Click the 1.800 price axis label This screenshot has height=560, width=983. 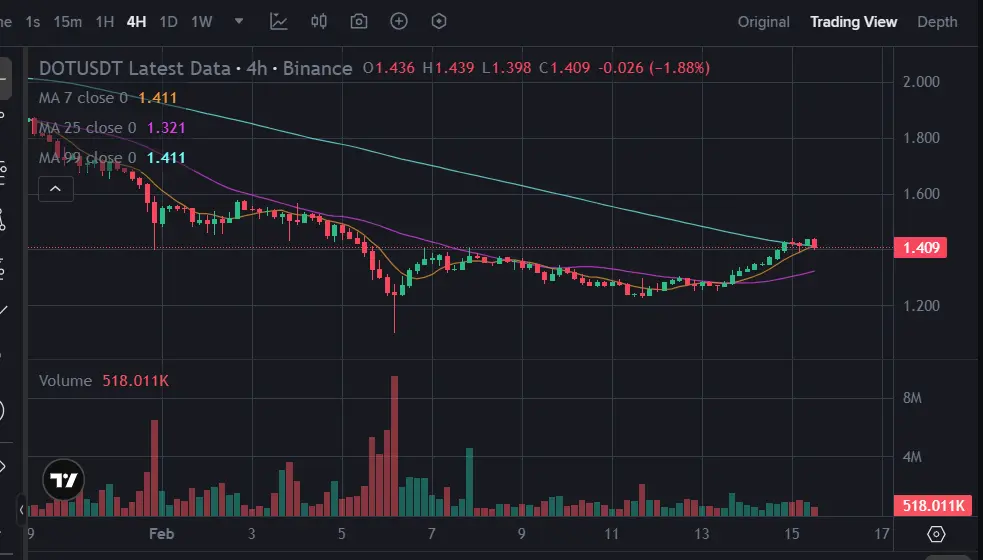pos(921,137)
